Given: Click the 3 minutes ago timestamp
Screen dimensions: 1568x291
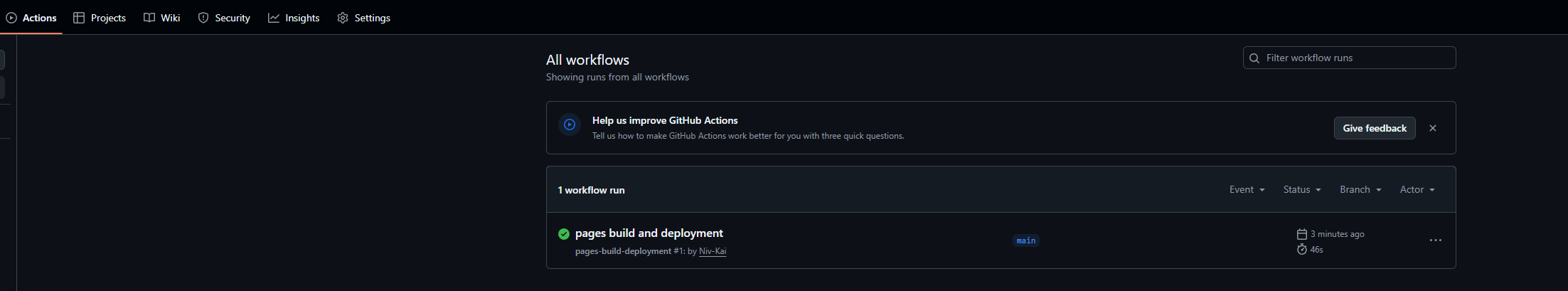Looking at the screenshot, I should click(1338, 234).
